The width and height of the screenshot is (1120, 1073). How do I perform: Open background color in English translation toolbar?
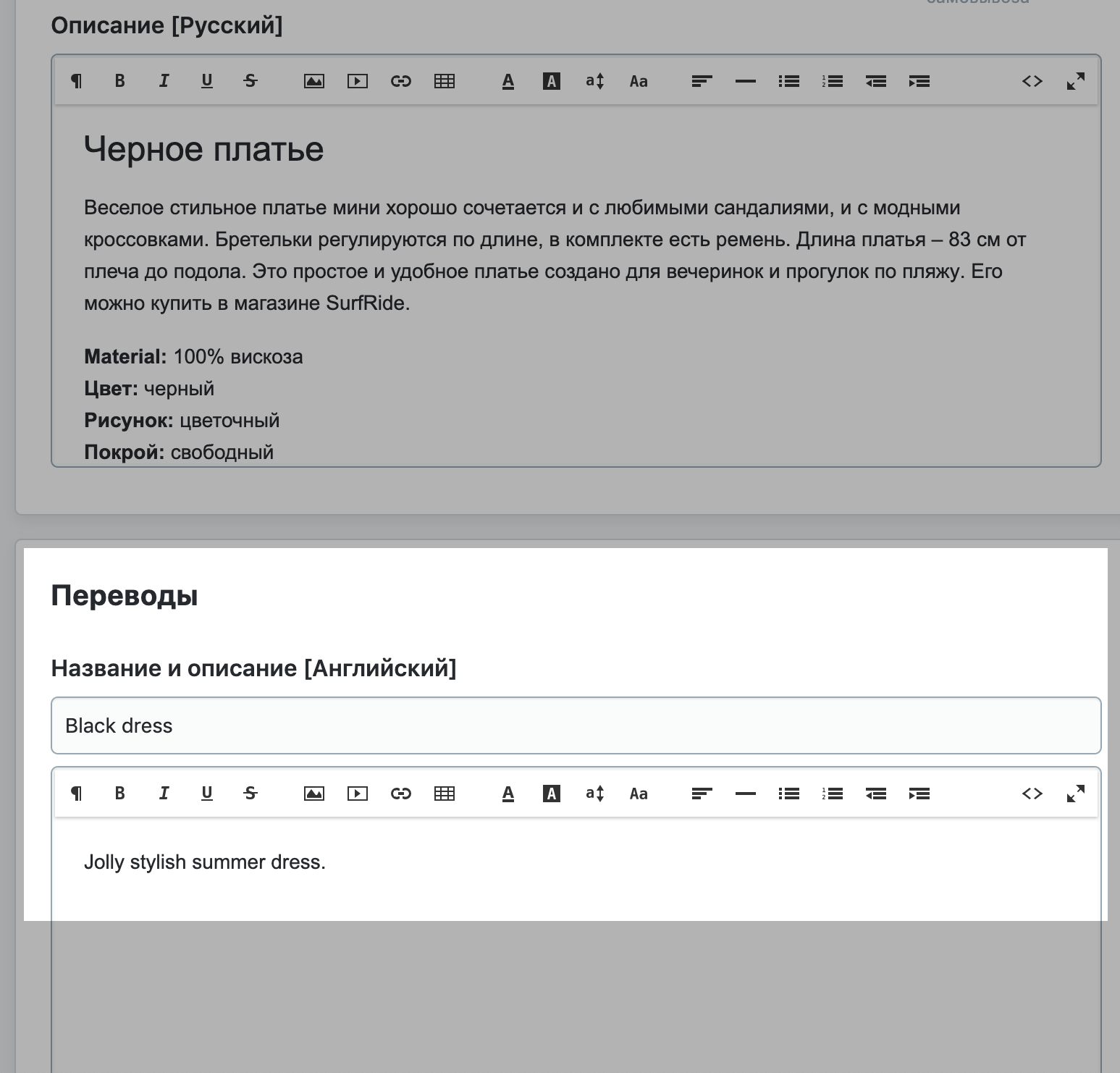[552, 794]
